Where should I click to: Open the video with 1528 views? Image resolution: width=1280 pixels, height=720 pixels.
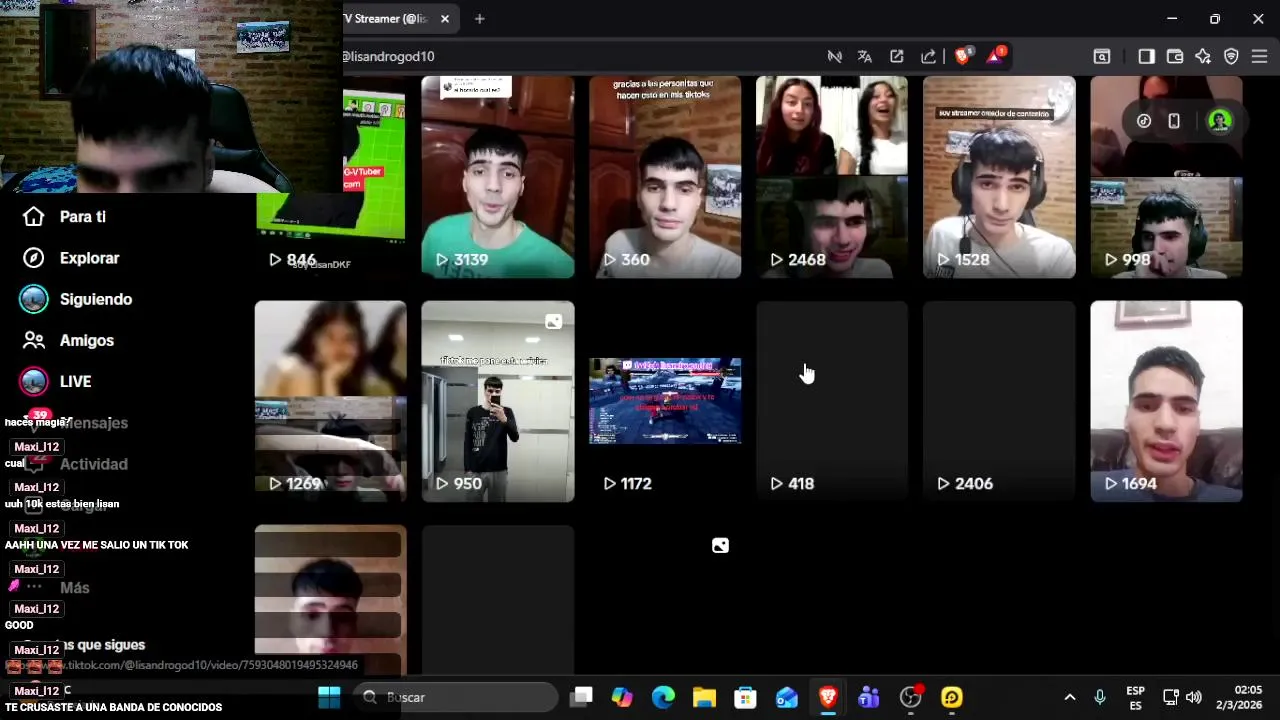click(x=999, y=177)
